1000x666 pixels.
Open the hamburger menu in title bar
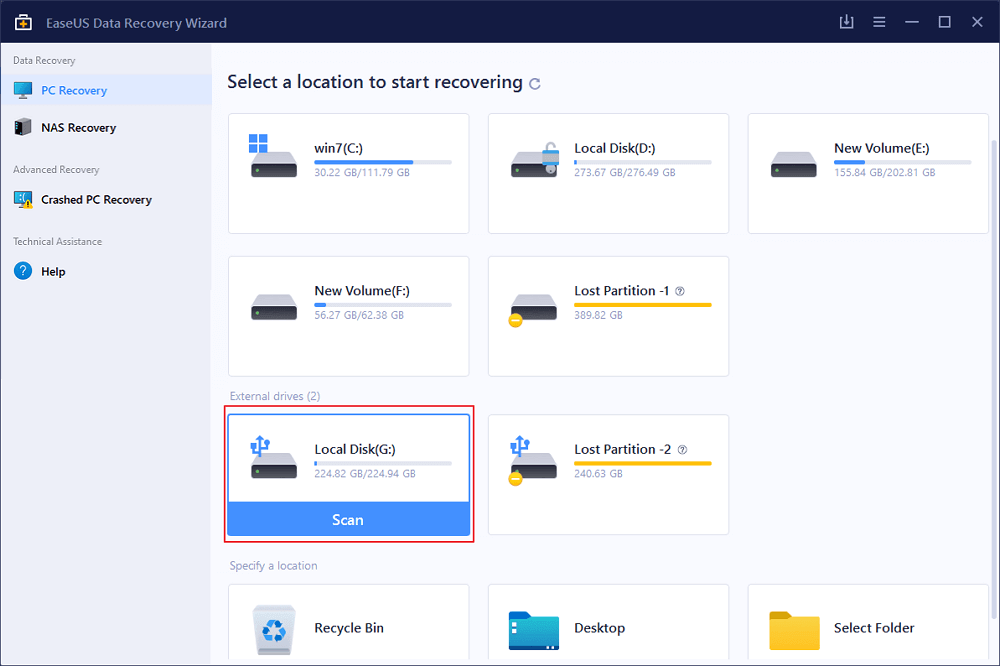click(879, 22)
